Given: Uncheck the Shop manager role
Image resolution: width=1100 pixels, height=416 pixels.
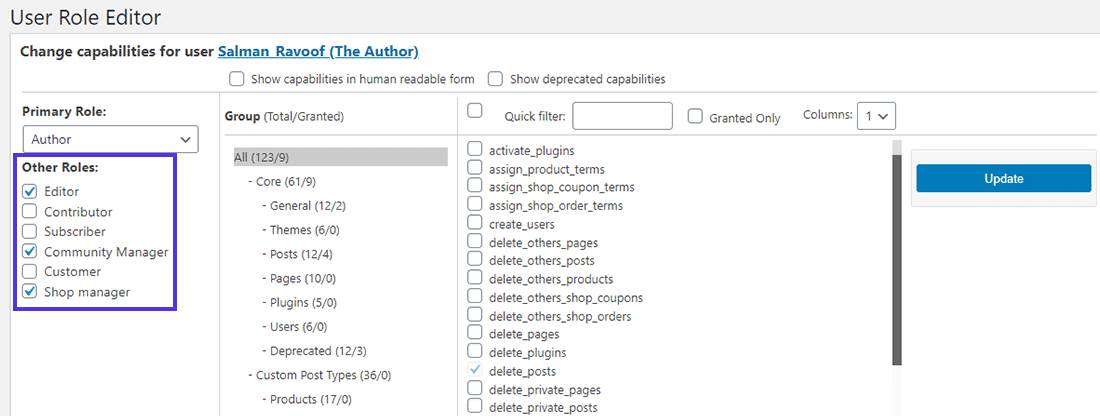Looking at the screenshot, I should coord(30,291).
